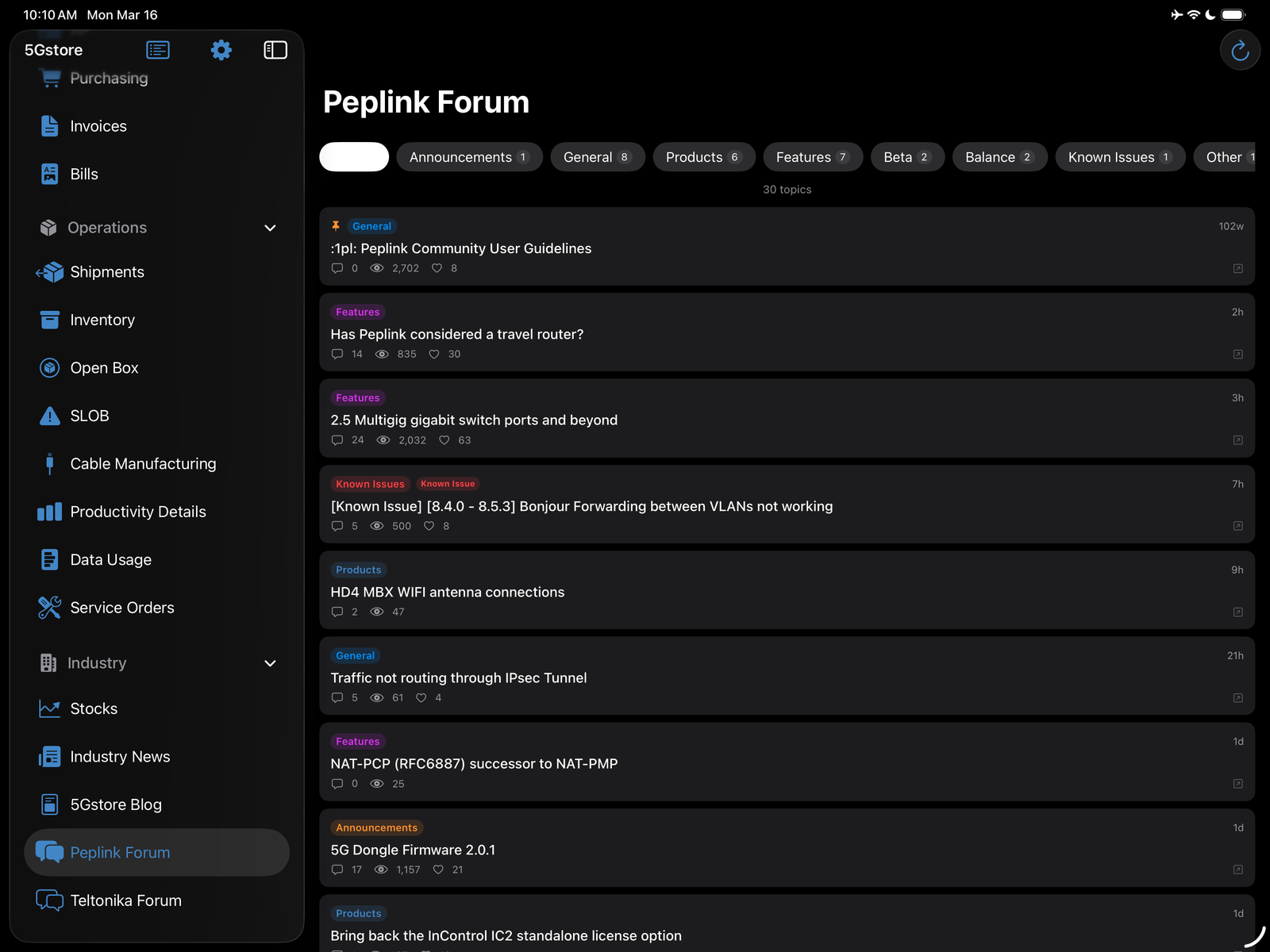The image size is (1270, 952).
Task: Click the Teltonika Forum icon
Action: (x=49, y=900)
